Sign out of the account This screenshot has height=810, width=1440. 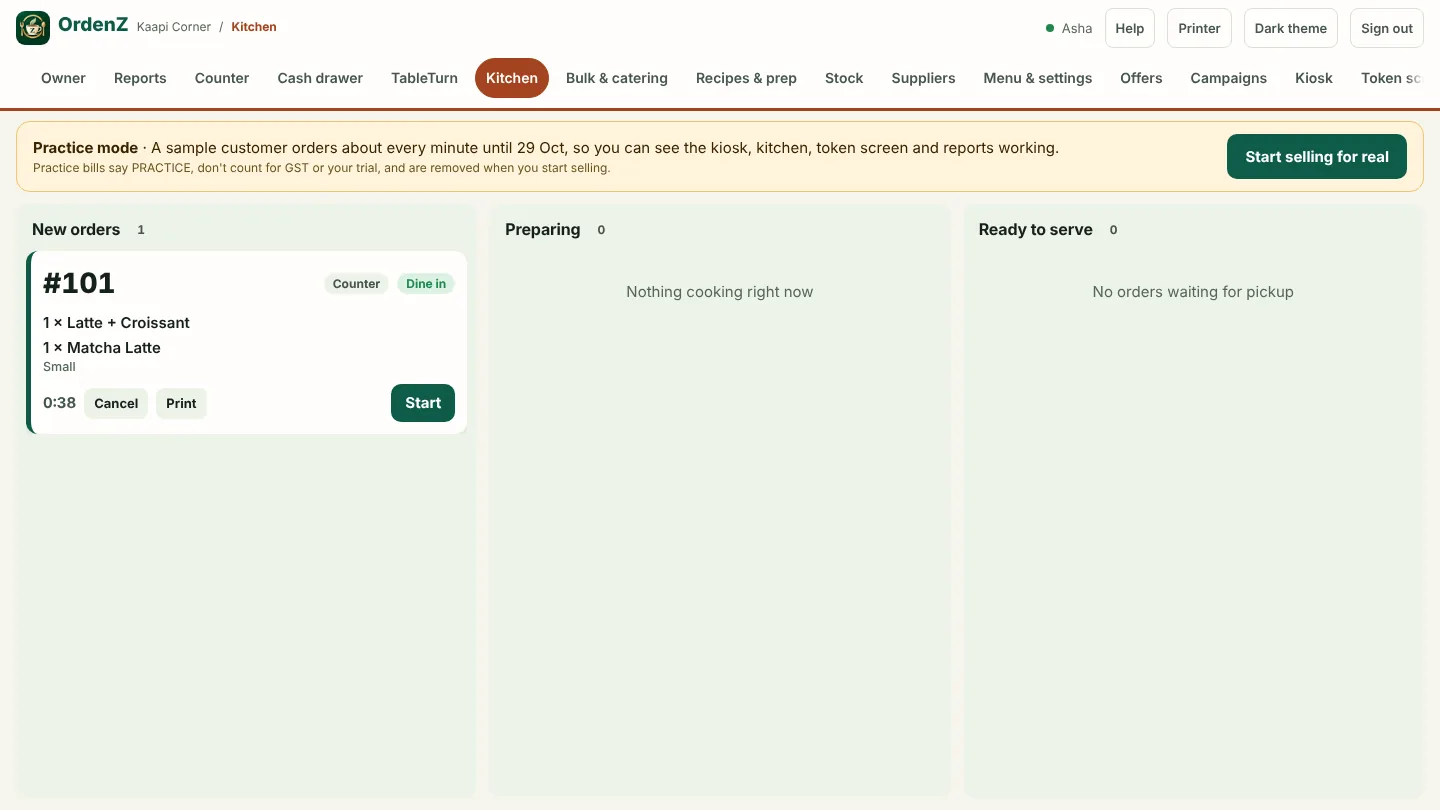[x=1387, y=28]
